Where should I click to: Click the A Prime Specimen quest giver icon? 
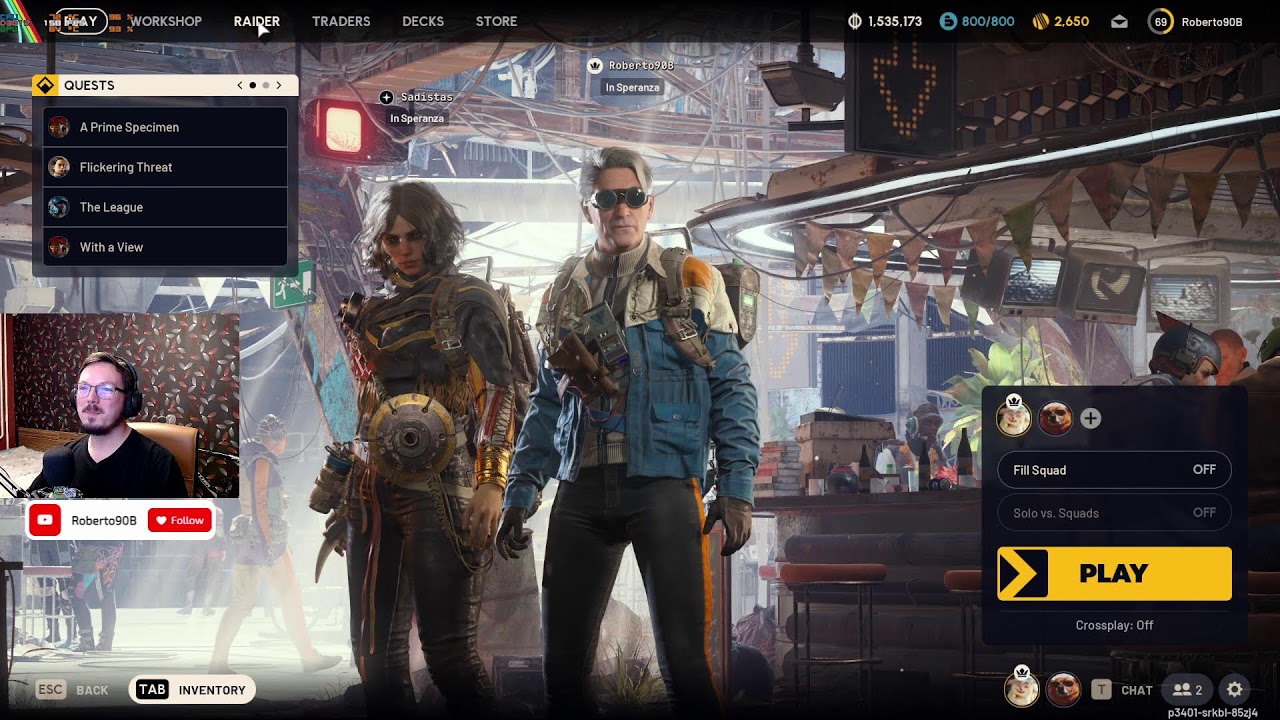coord(59,127)
